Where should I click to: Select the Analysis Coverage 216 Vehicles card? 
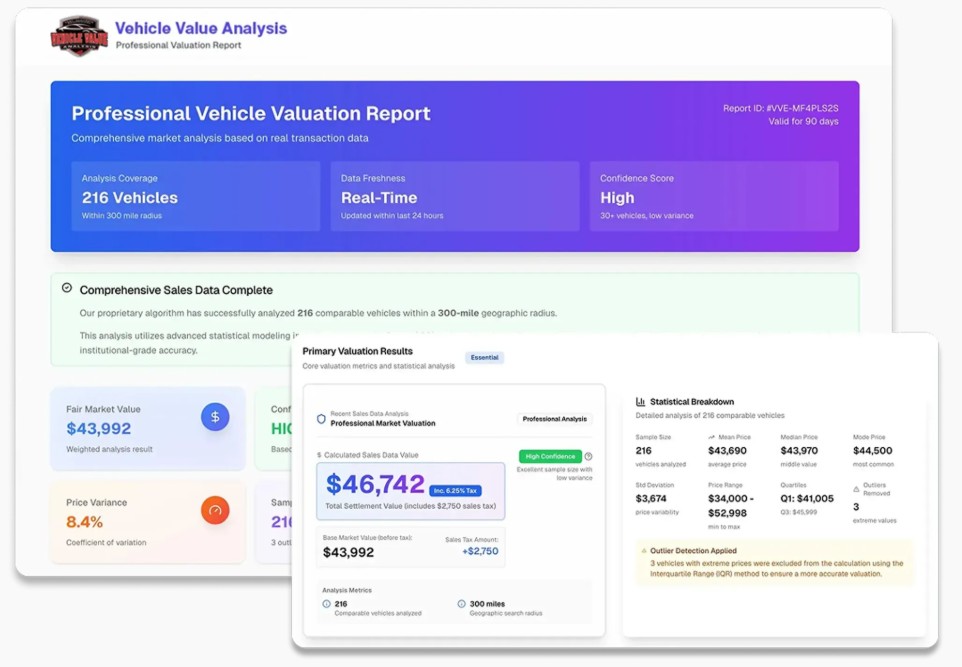(196, 196)
